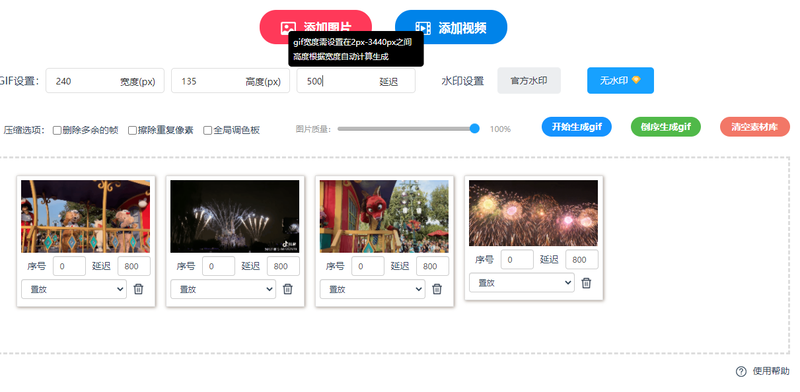Click the 100% quality value text
The height and width of the screenshot is (392, 800).
tap(500, 129)
